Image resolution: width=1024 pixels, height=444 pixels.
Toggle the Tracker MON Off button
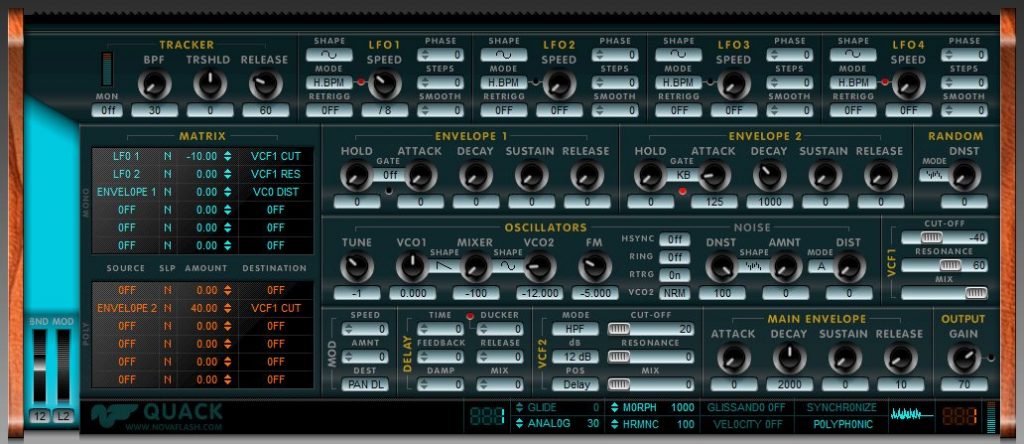106,110
